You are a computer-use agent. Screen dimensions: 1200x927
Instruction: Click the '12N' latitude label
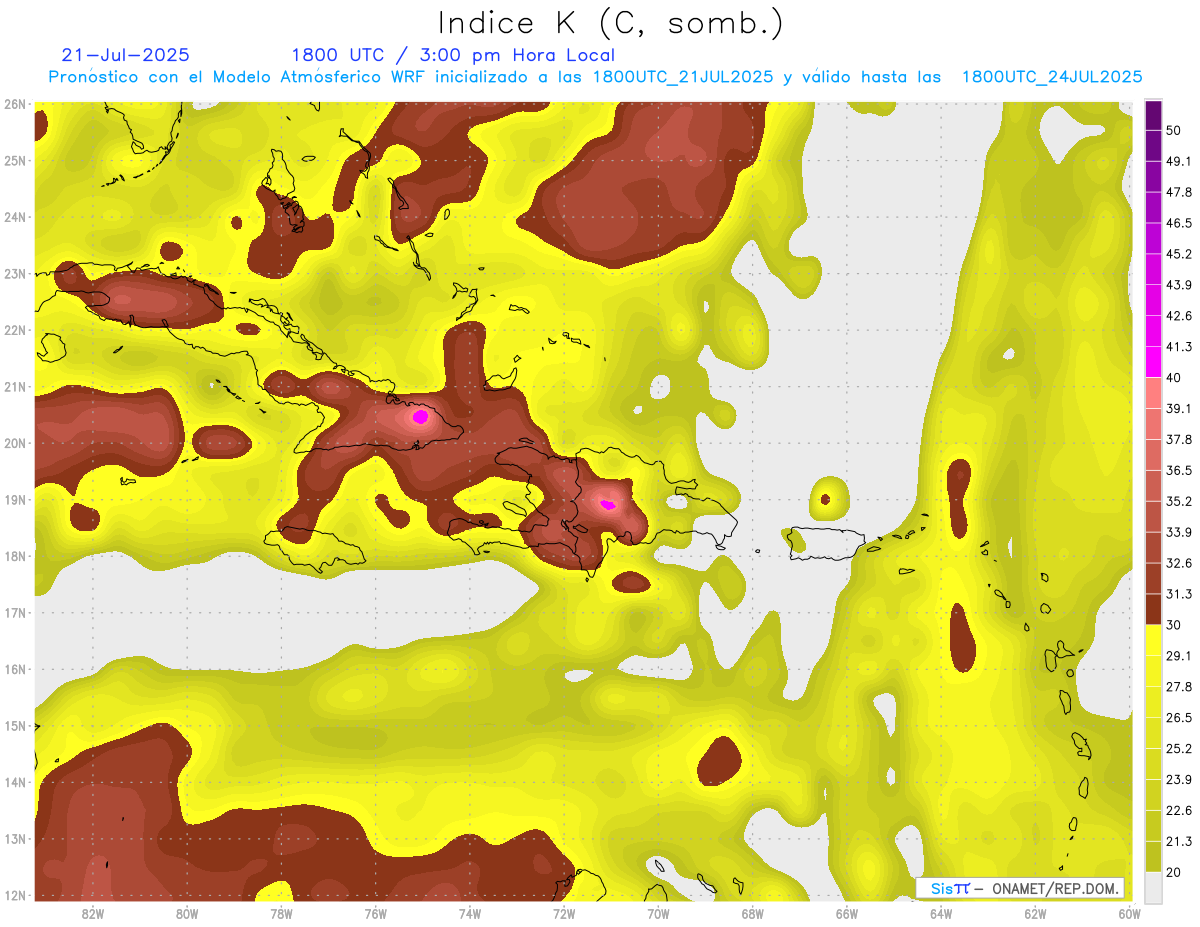(15, 895)
